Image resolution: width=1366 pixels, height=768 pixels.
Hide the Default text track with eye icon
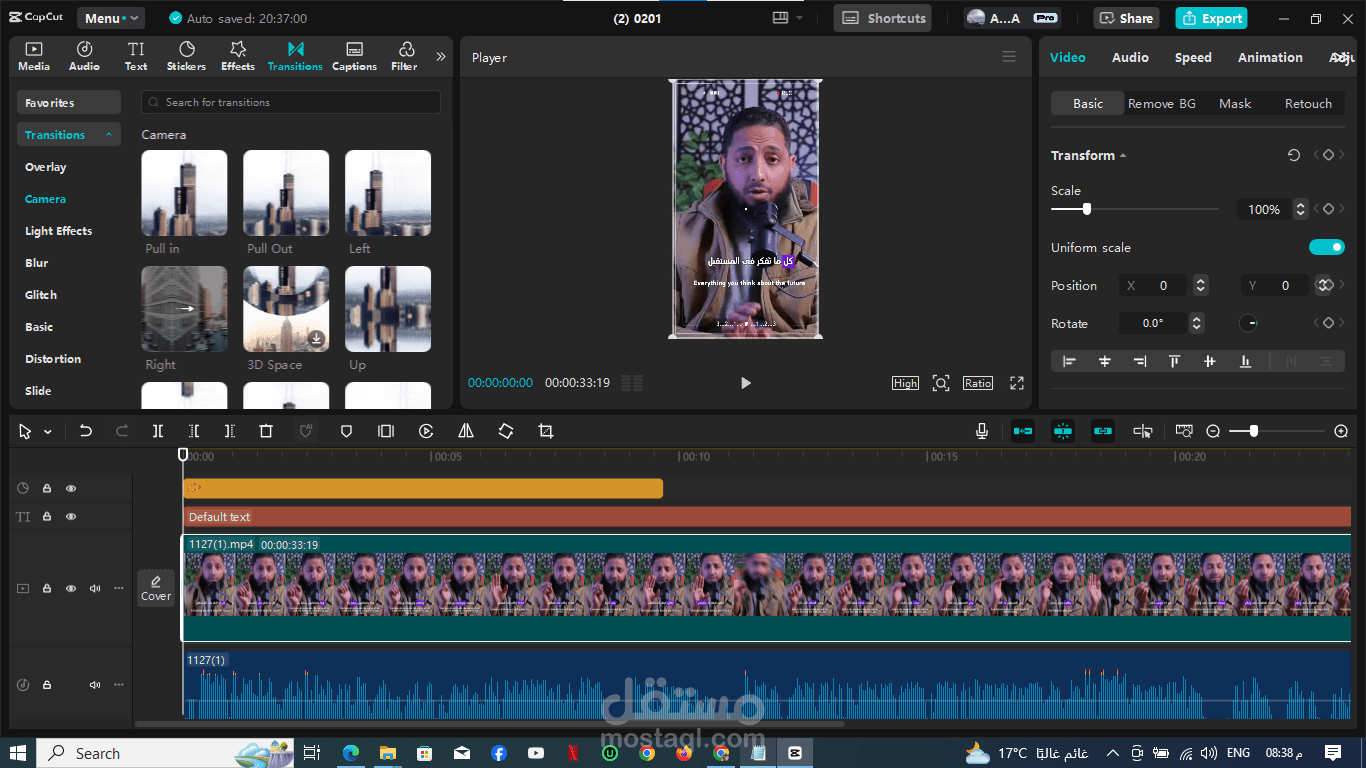pos(71,517)
